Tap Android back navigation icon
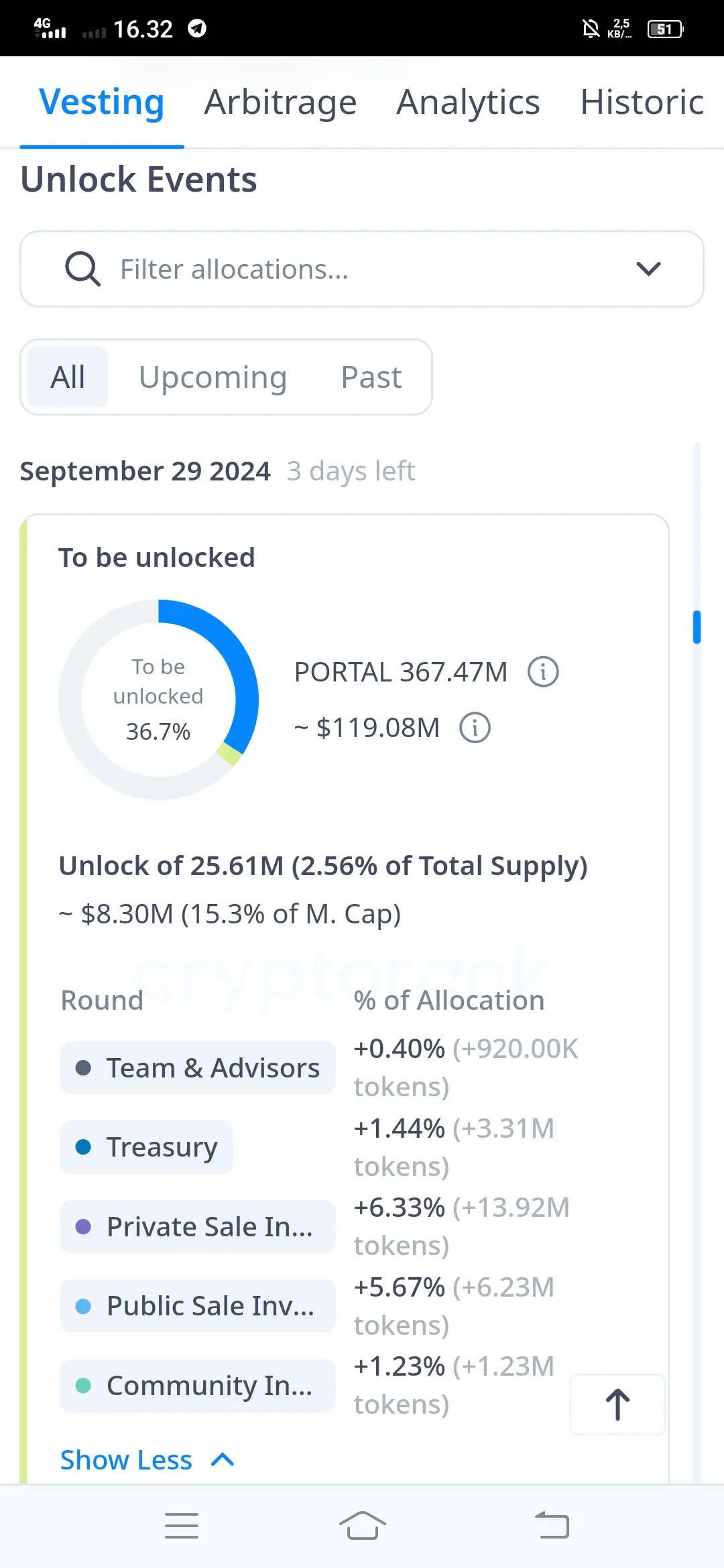 point(552,1526)
